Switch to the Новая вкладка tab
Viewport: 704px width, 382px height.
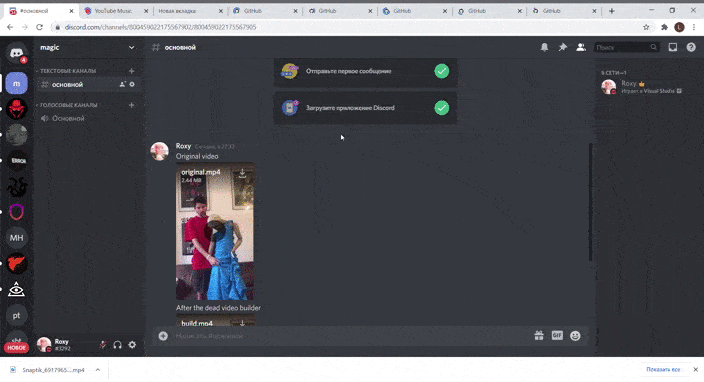pyautogui.click(x=190, y=11)
